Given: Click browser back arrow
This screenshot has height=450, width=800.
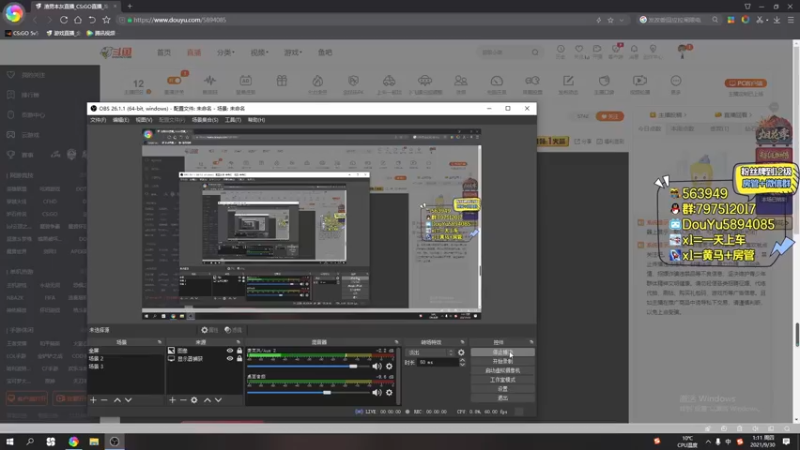Looking at the screenshot, I should pyautogui.click(x=35, y=20).
